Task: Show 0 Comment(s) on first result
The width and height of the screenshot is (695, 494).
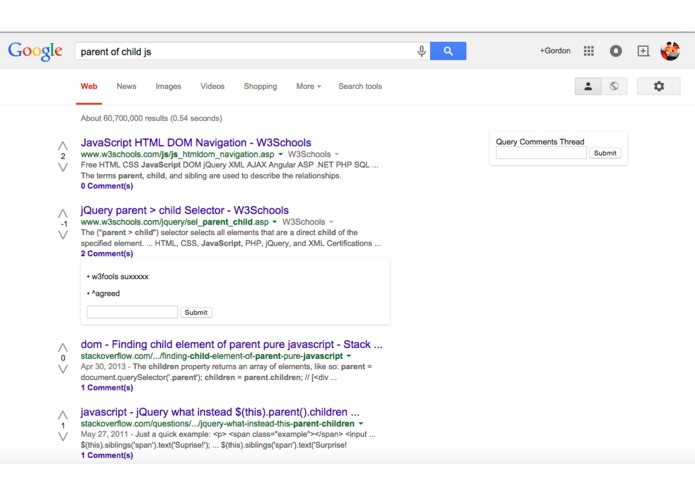Action: (x=107, y=186)
